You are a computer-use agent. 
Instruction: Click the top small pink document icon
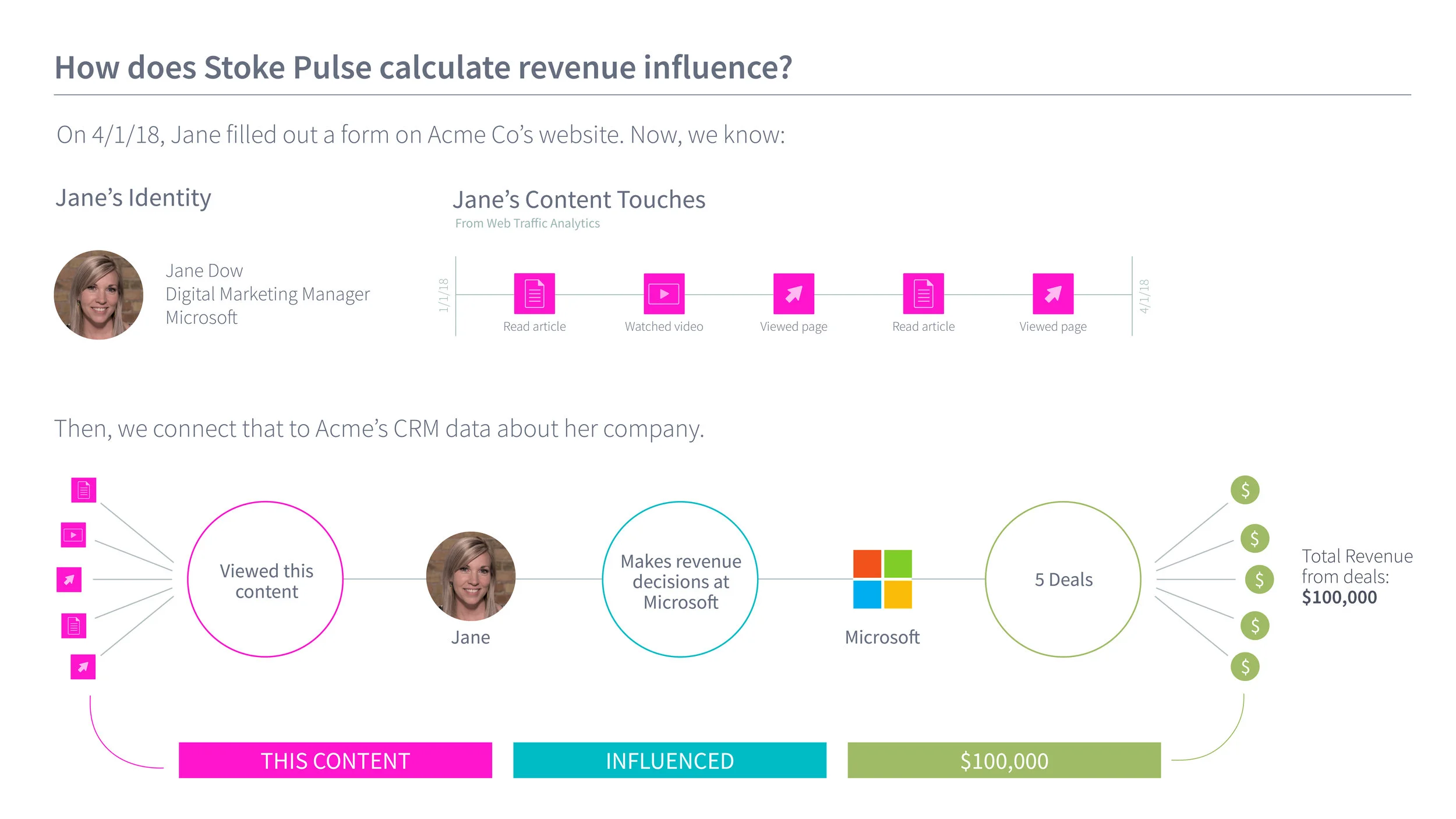pos(83,490)
